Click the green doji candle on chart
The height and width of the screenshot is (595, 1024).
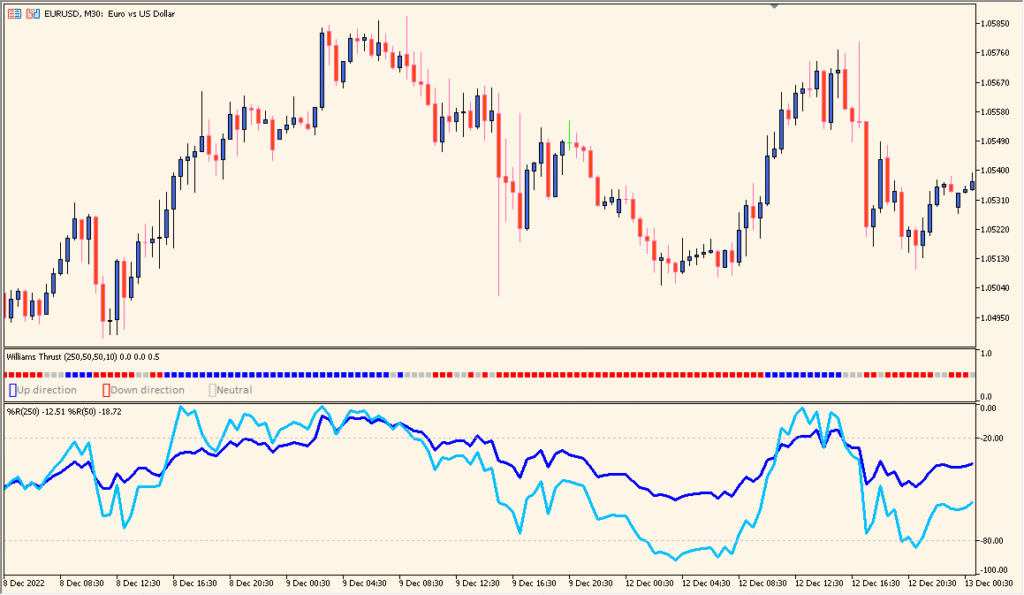[x=569, y=138]
